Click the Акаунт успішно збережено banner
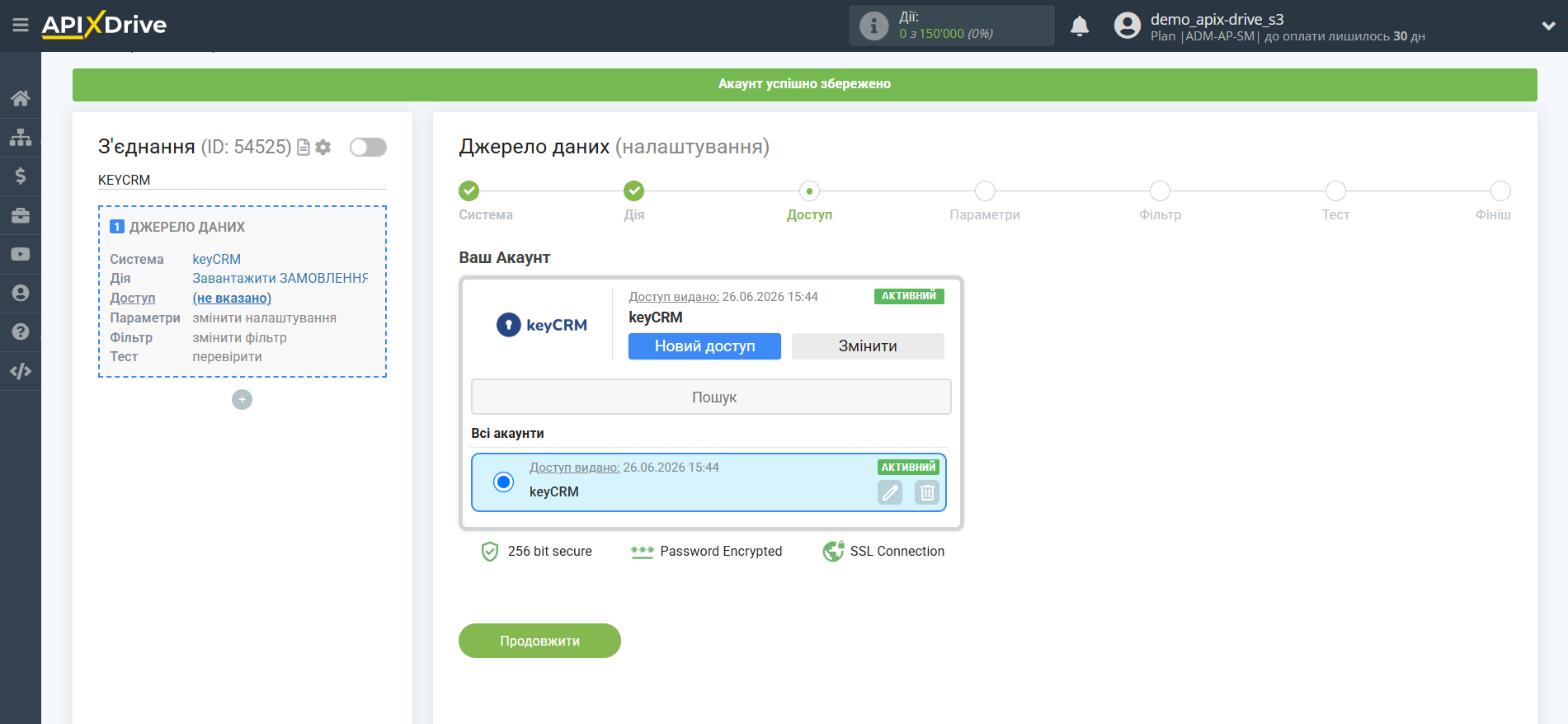Screen dimensions: 1568x724 pos(804,84)
